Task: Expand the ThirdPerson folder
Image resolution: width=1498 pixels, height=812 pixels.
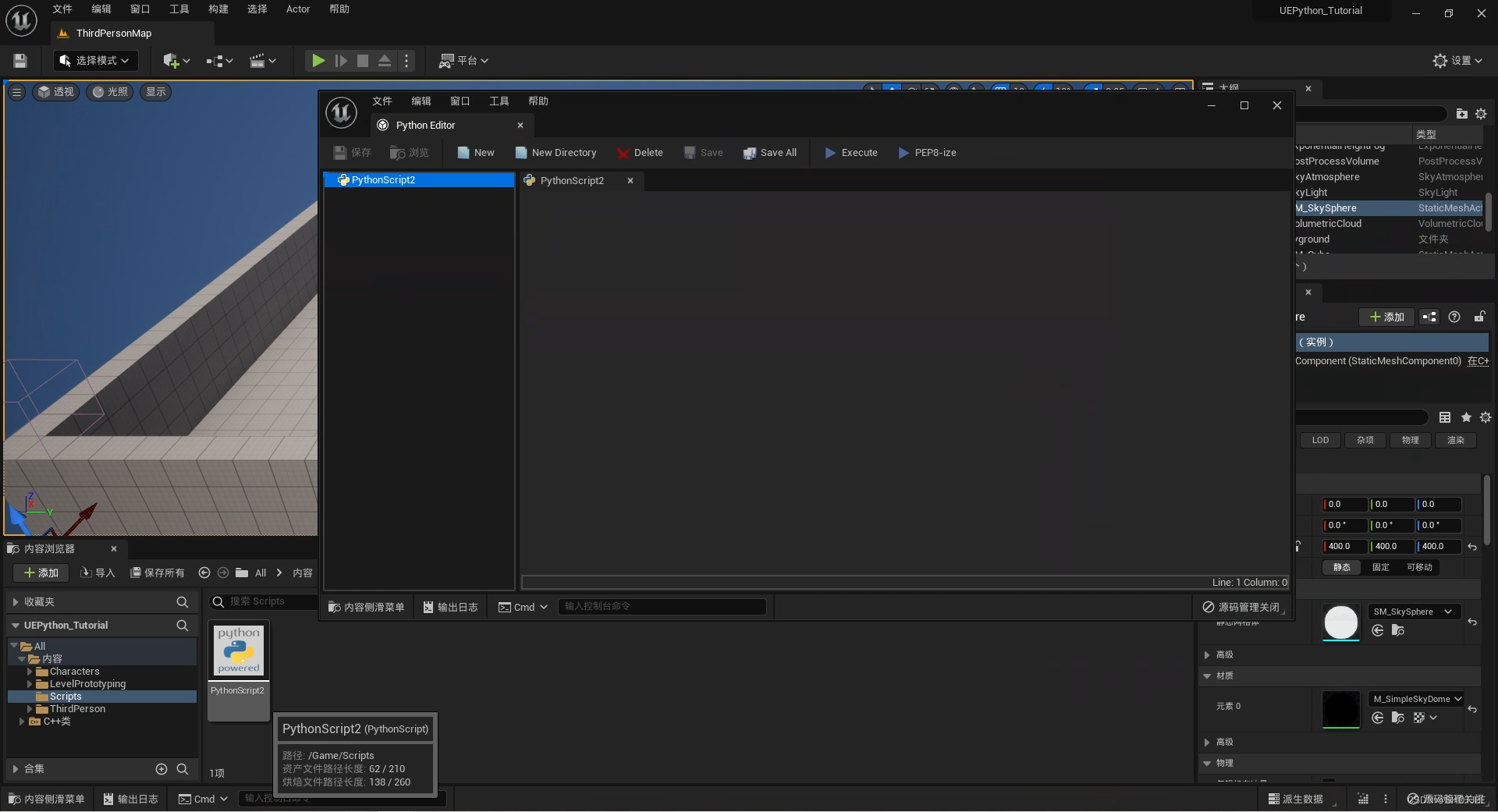Action: click(x=30, y=709)
